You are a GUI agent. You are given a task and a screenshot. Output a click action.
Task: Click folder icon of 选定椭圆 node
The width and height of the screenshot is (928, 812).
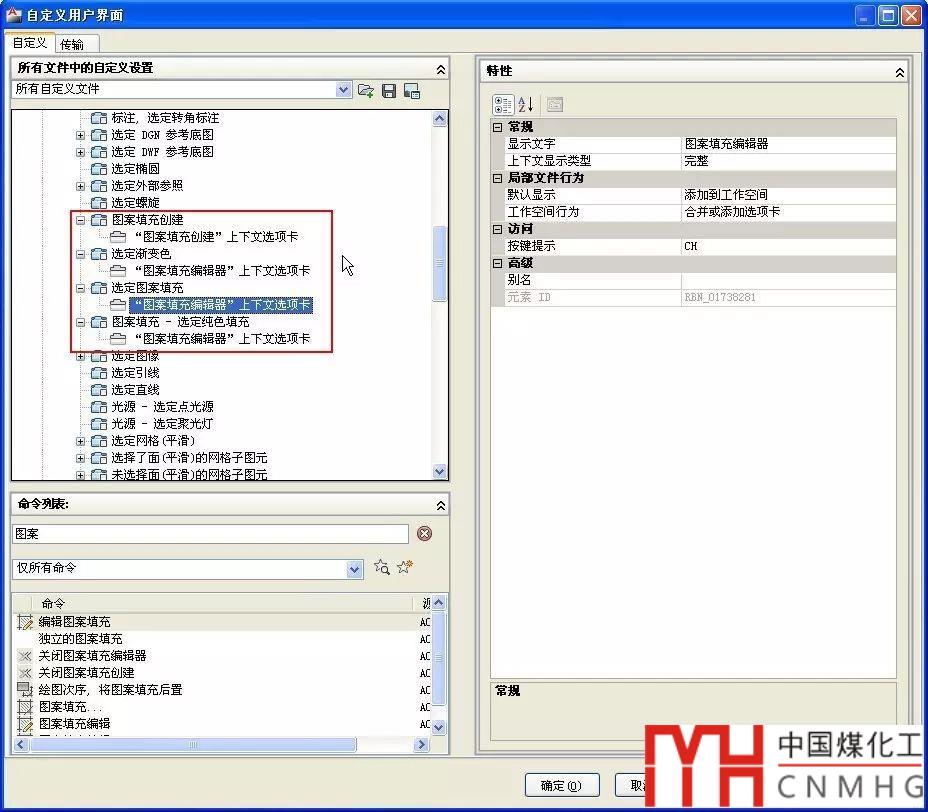(99, 169)
